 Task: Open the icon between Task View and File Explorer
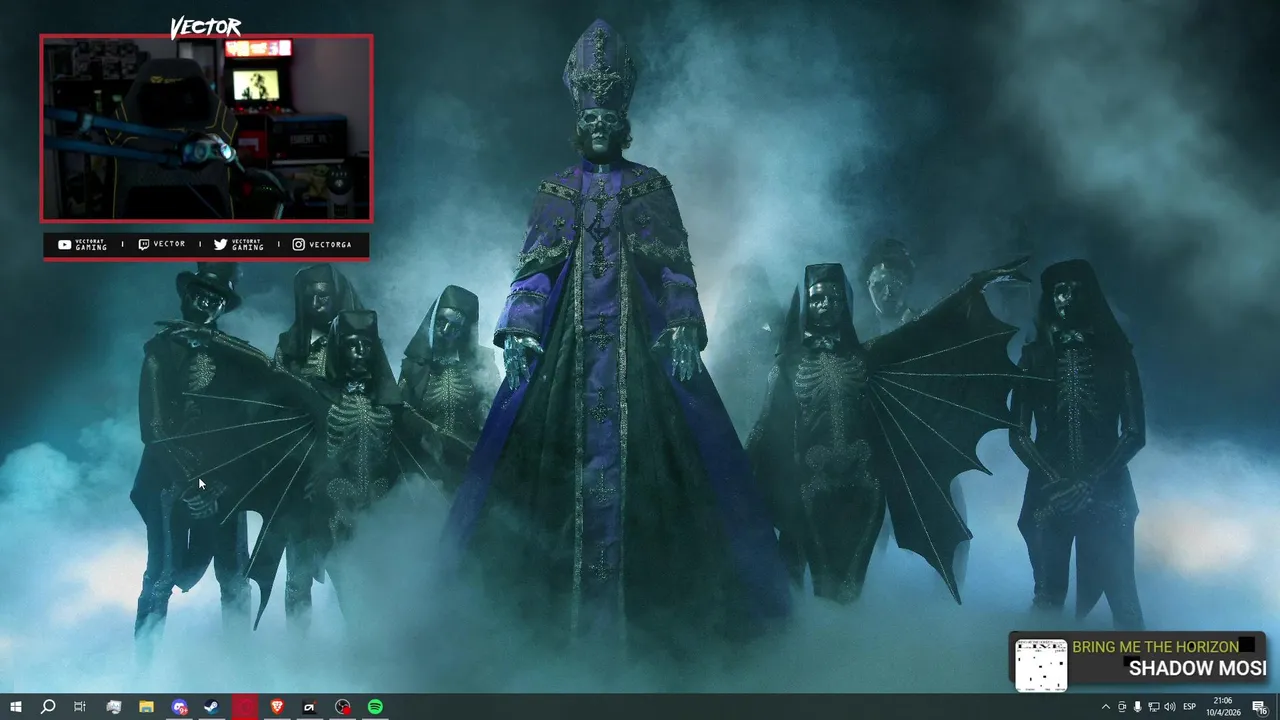click(114, 707)
